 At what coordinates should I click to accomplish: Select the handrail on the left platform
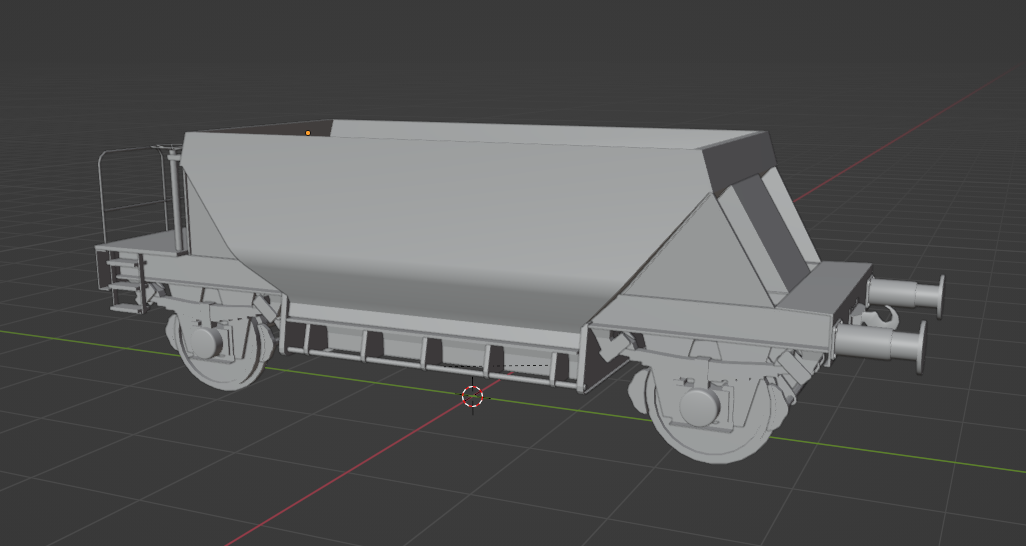[134, 195]
